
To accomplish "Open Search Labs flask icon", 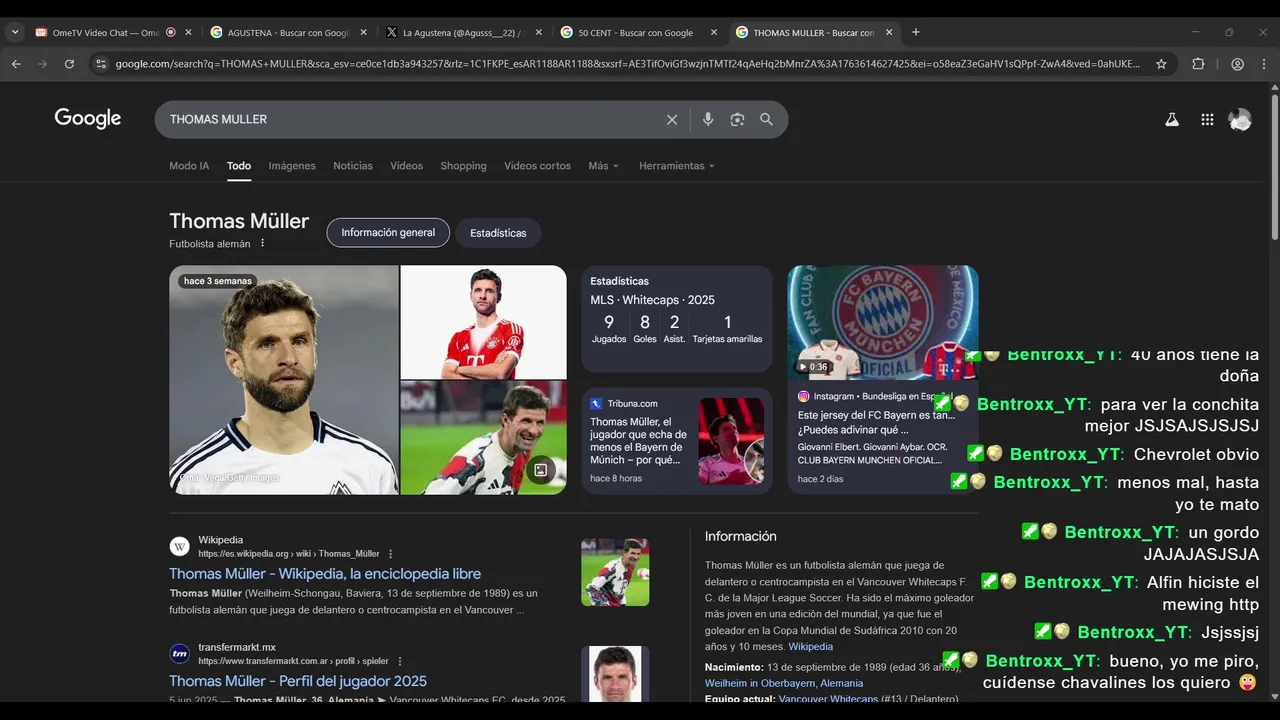I will point(1172,119).
